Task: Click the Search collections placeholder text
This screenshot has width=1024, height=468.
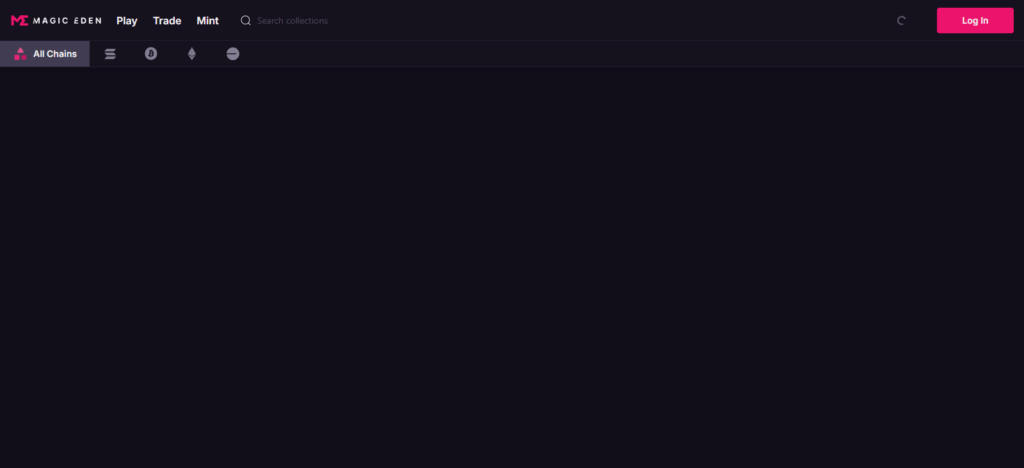Action: [293, 21]
